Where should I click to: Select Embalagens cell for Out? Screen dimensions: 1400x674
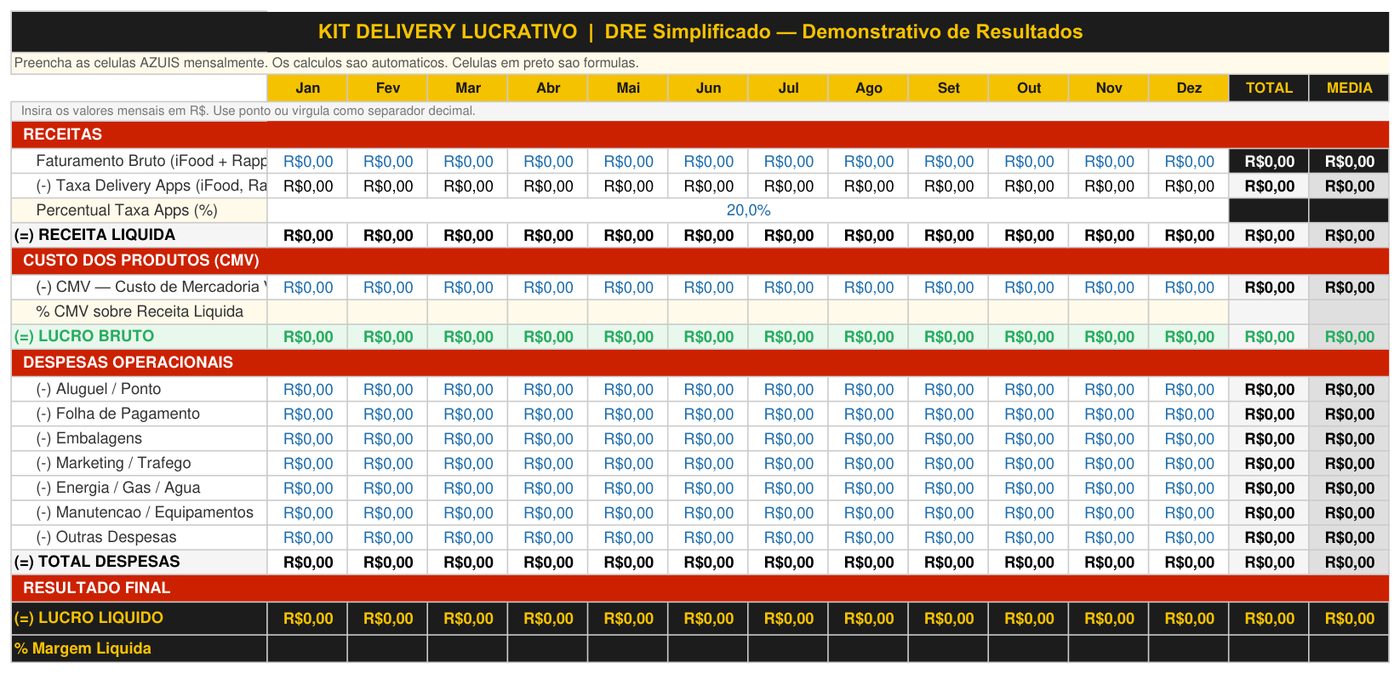[1029, 439]
